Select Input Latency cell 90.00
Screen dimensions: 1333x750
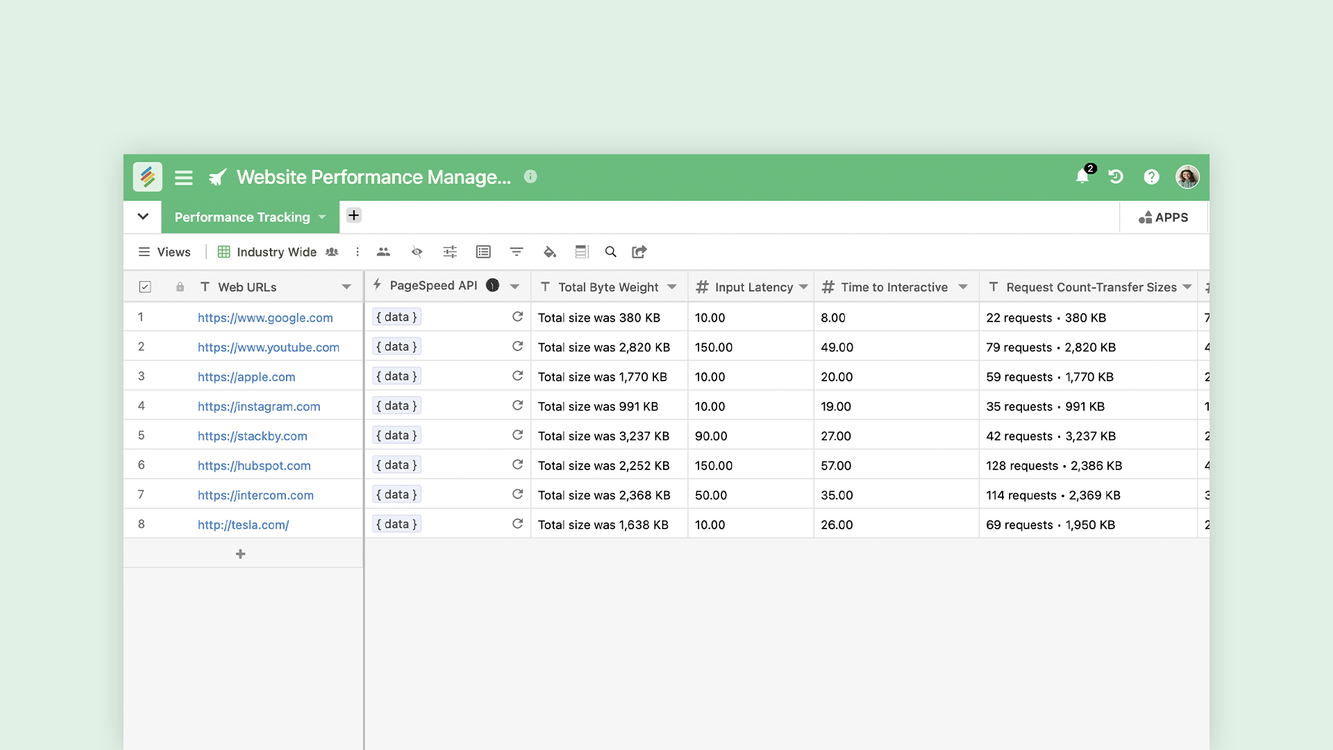click(751, 436)
